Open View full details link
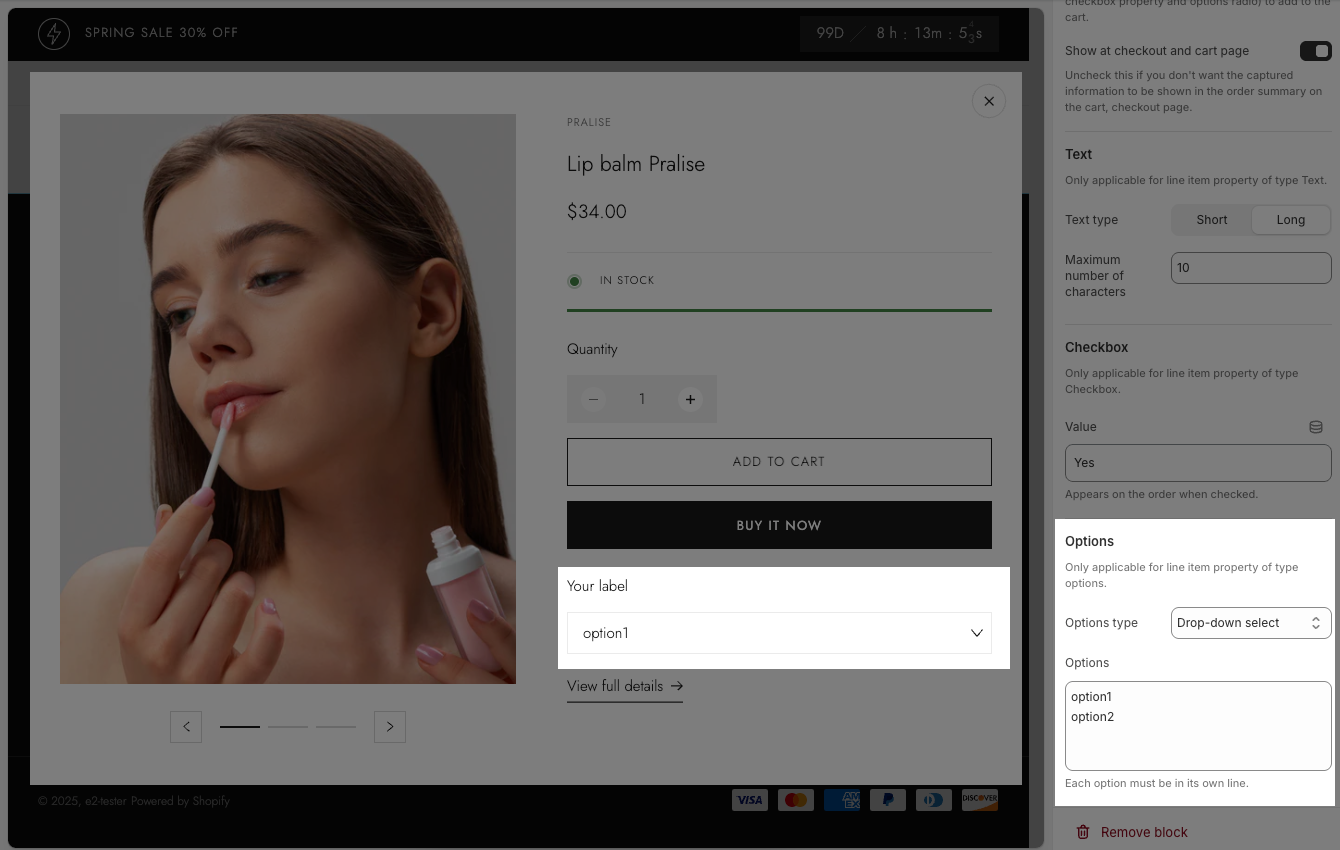Image resolution: width=1340 pixels, height=850 pixels. (x=624, y=686)
